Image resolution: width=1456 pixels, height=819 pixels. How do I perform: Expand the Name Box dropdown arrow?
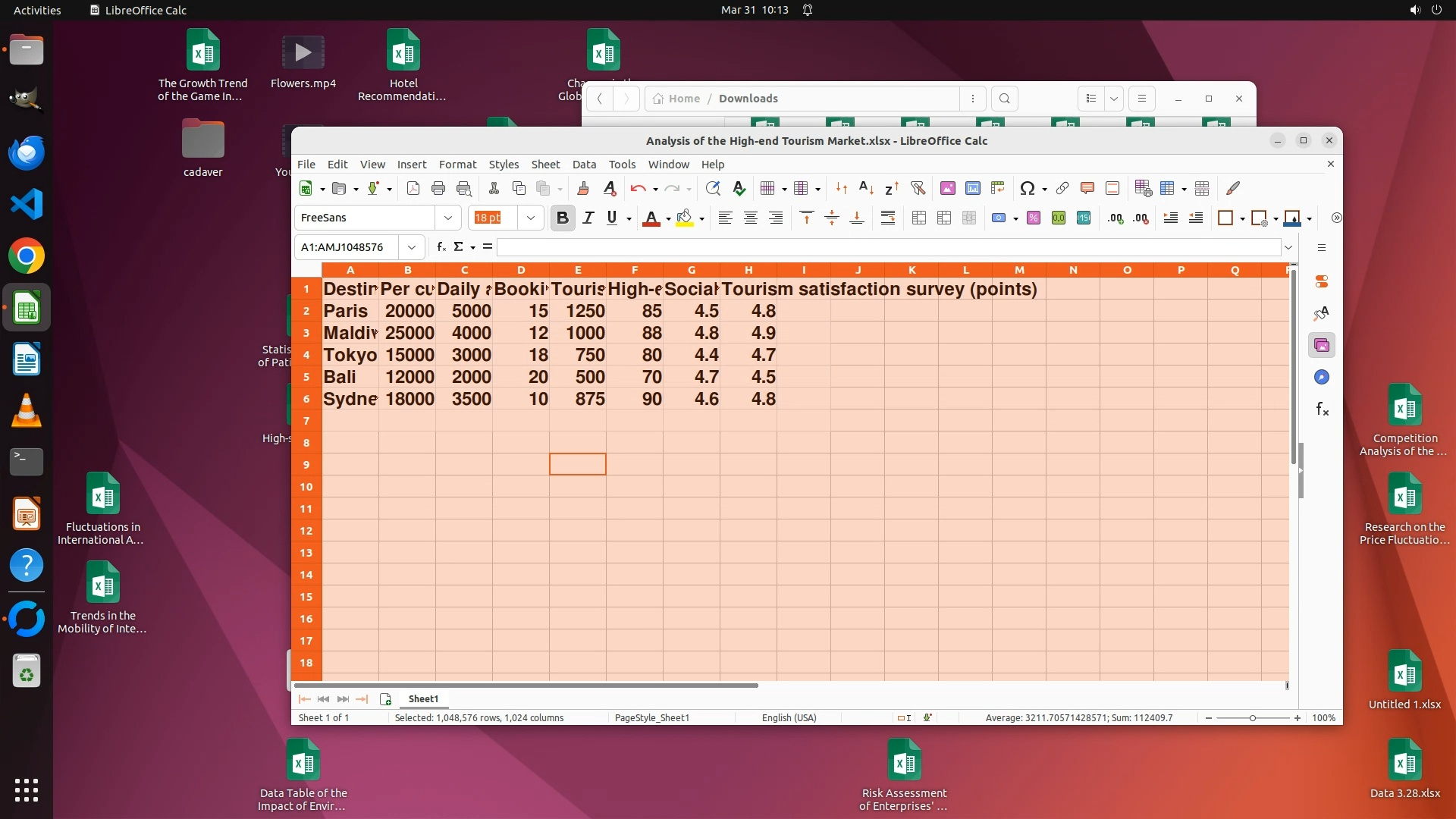[x=411, y=247]
